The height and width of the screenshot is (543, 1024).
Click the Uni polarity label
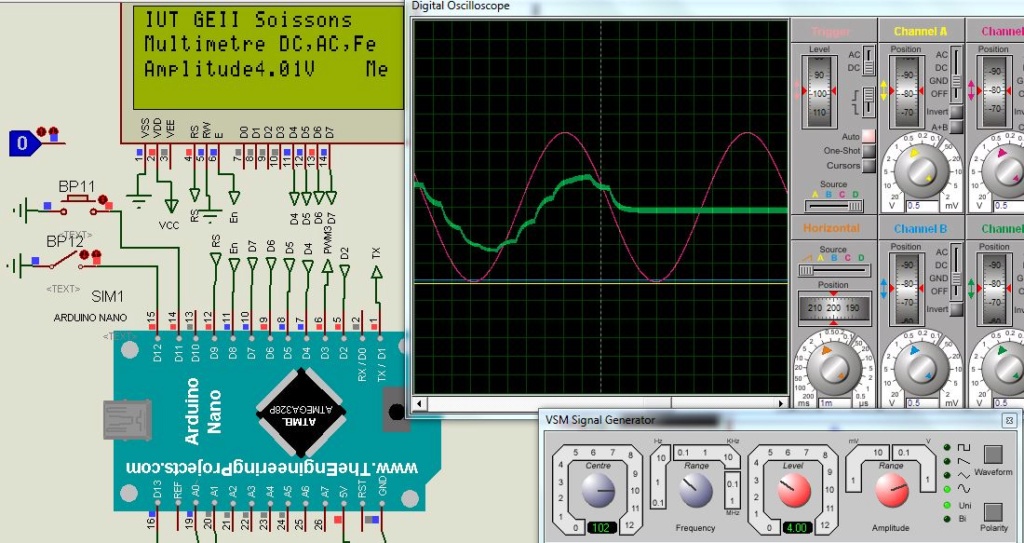(965, 505)
